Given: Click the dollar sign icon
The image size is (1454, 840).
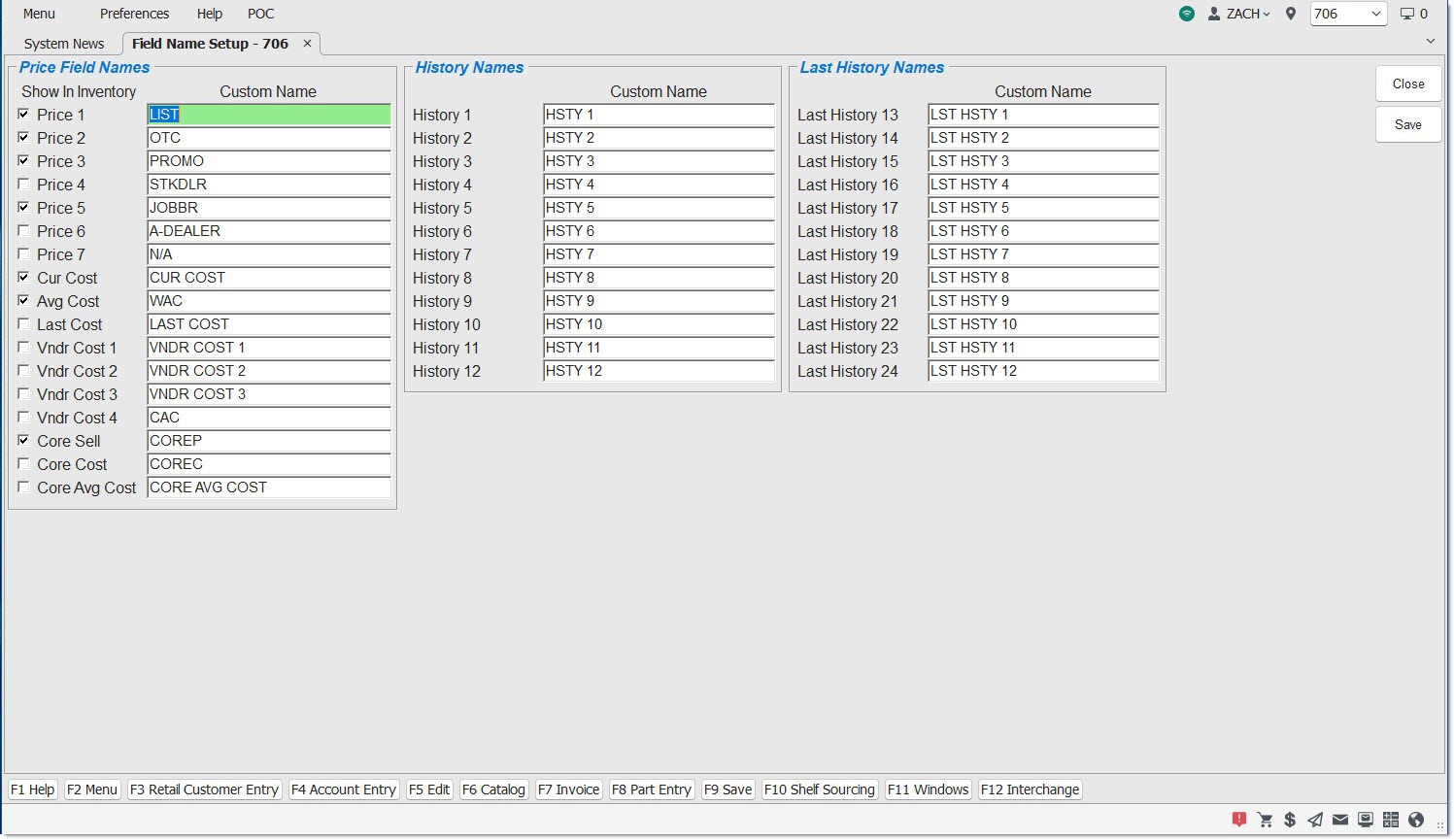Looking at the screenshot, I should pos(1290,820).
